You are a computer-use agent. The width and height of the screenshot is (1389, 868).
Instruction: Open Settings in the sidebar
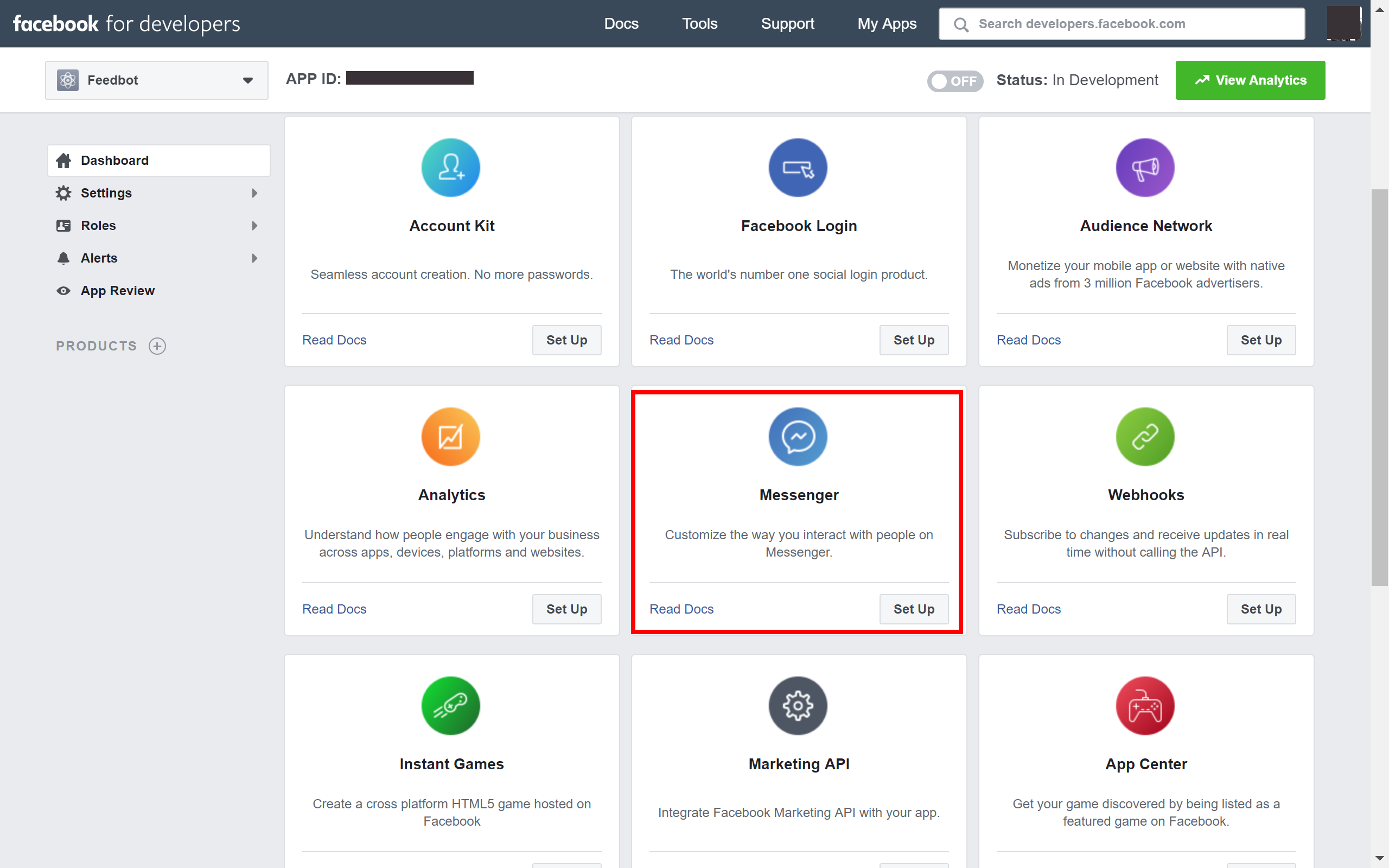pyautogui.click(x=158, y=193)
